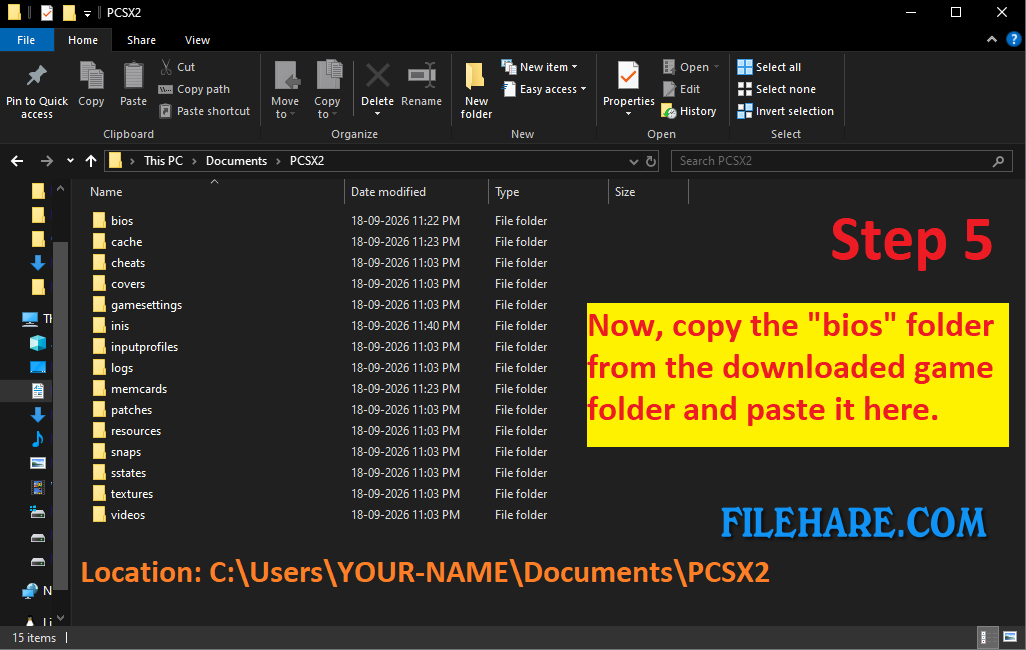
Task: Click This PC in breadcrumb path
Action: tap(164, 161)
